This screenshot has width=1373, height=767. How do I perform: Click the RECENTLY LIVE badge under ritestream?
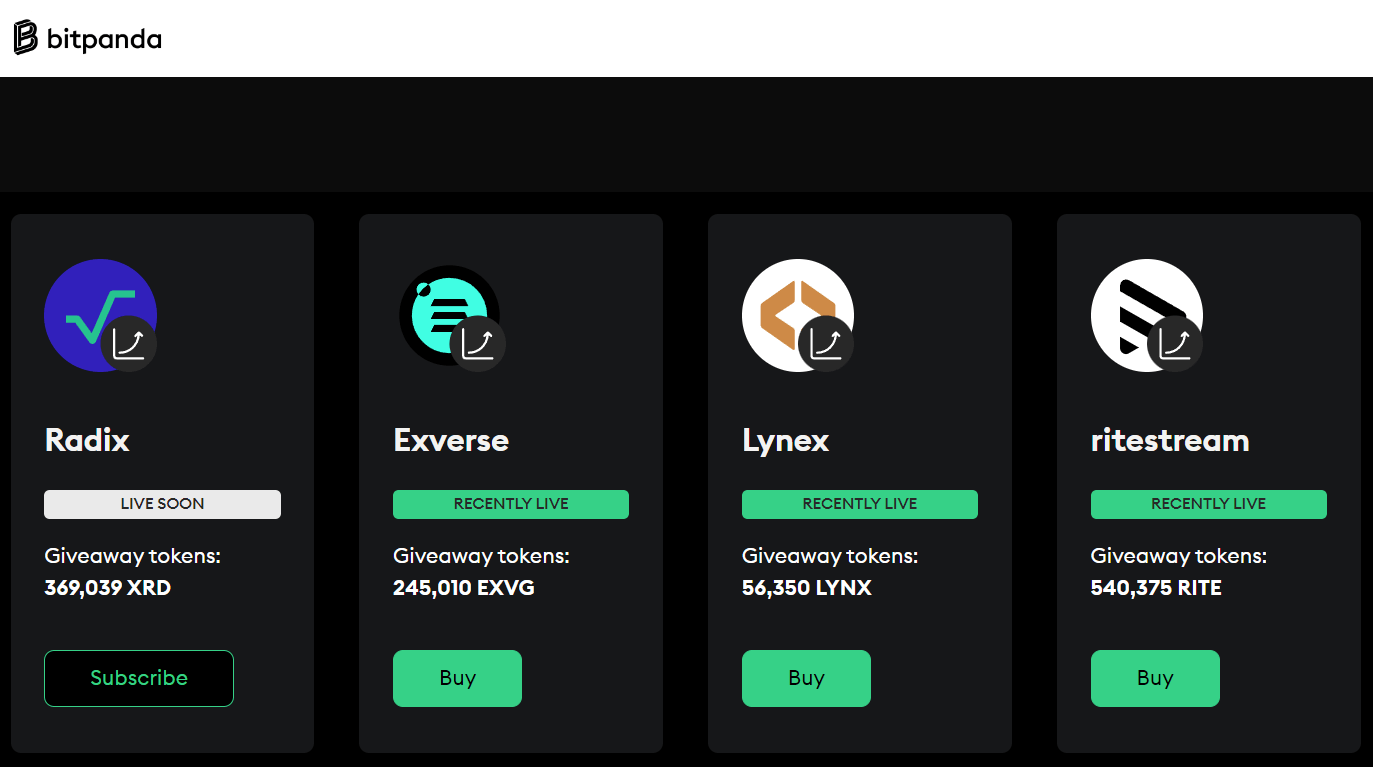tap(1208, 504)
